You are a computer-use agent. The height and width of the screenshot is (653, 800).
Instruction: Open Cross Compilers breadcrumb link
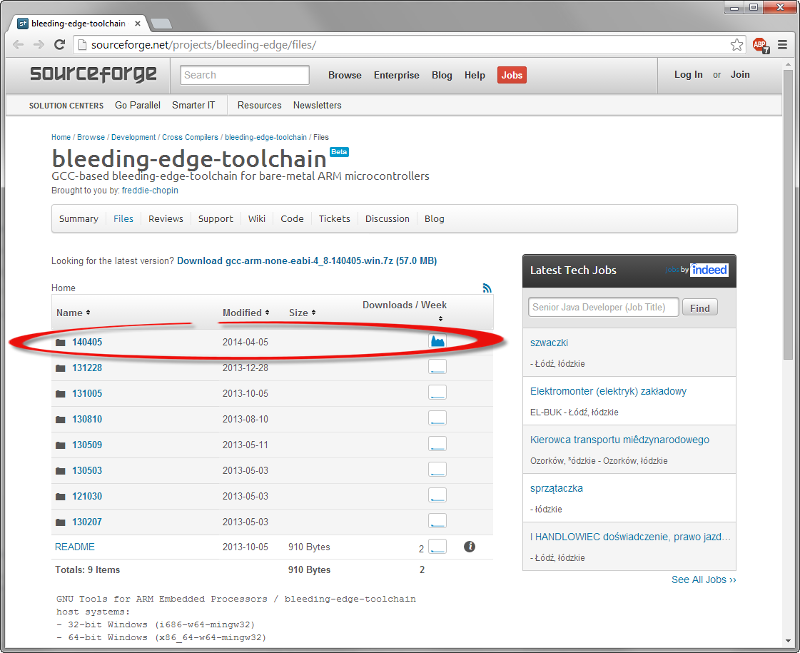coord(190,137)
